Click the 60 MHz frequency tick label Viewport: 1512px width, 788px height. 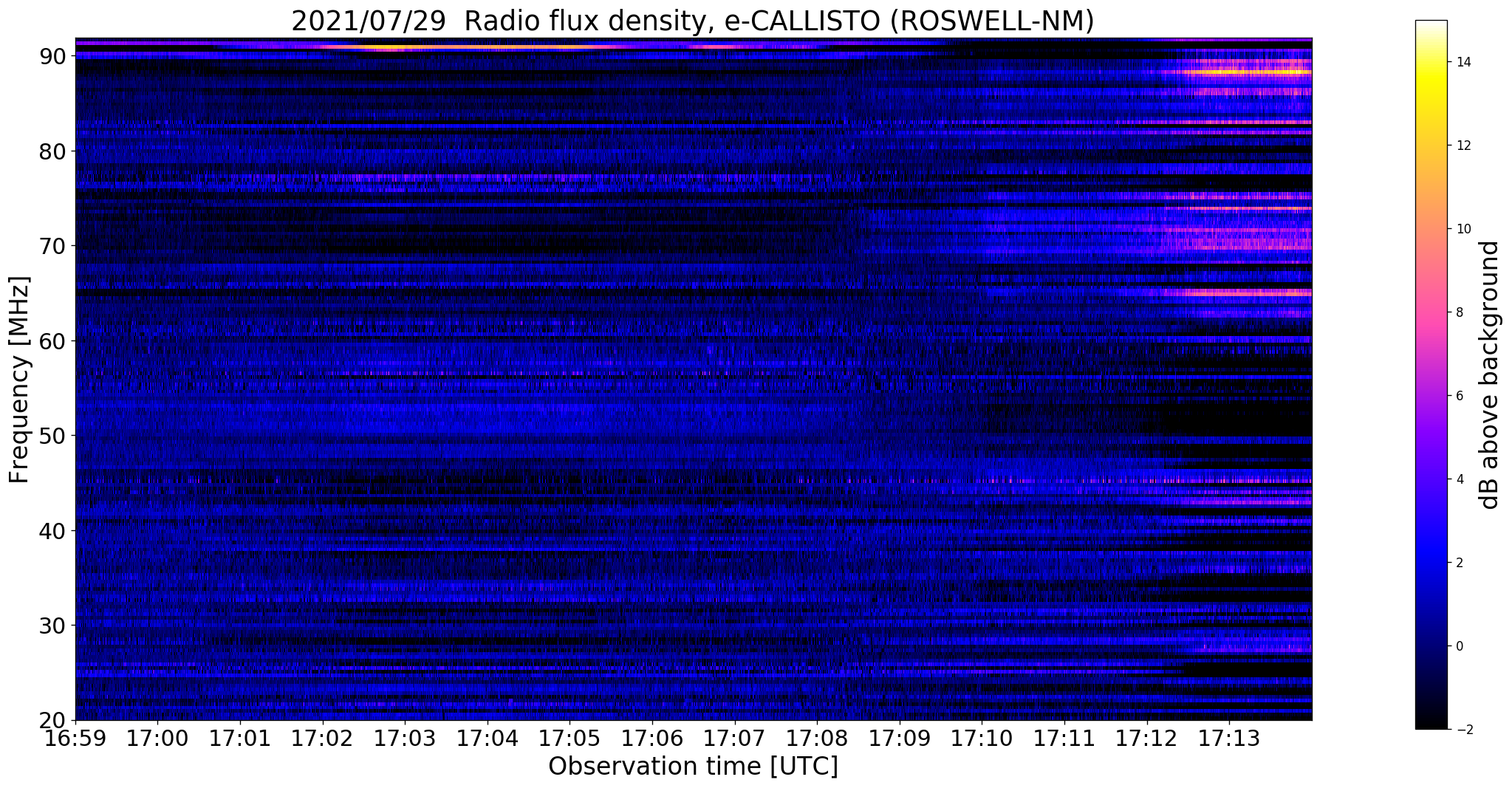tap(52, 341)
